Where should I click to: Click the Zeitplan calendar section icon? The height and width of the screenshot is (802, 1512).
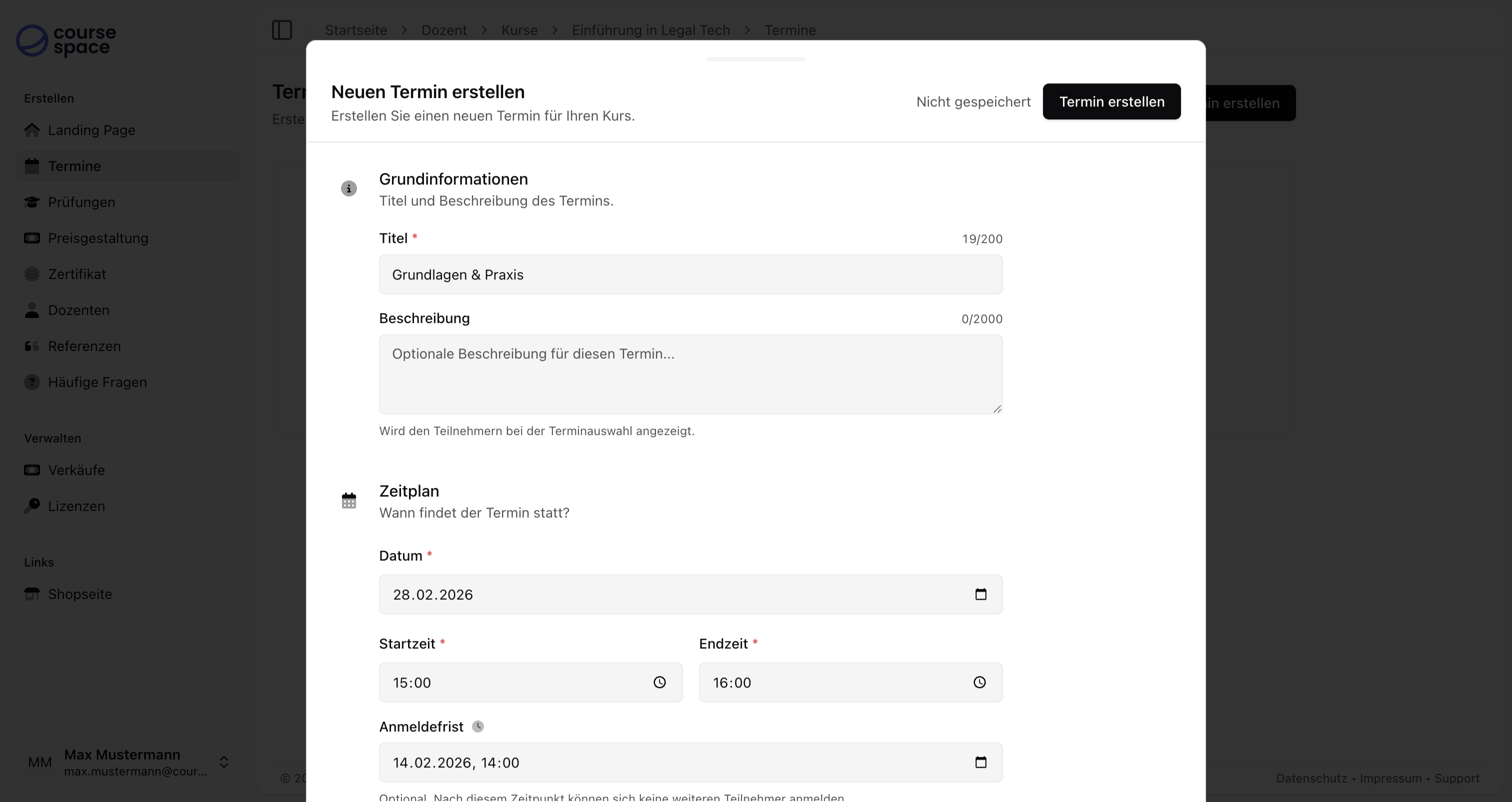click(348, 501)
